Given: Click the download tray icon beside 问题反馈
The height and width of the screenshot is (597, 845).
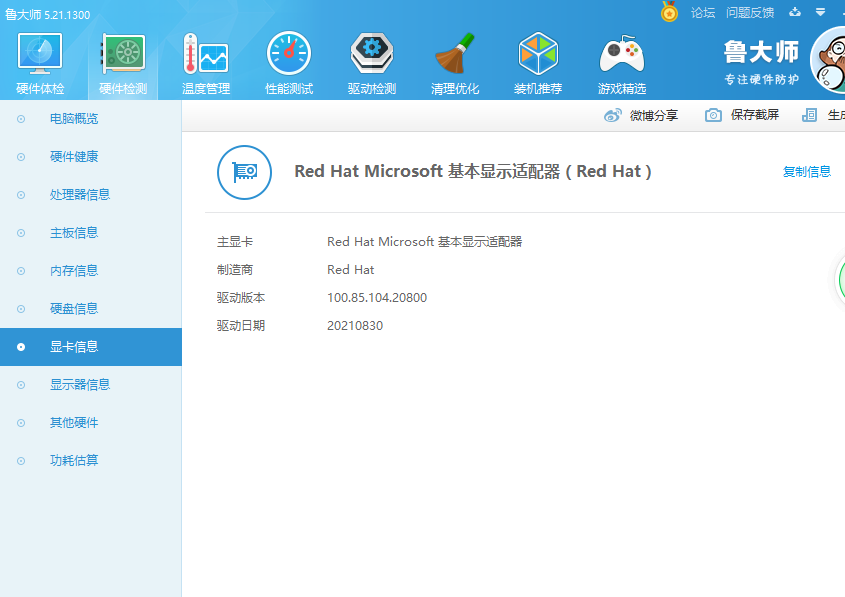Looking at the screenshot, I should point(795,12).
